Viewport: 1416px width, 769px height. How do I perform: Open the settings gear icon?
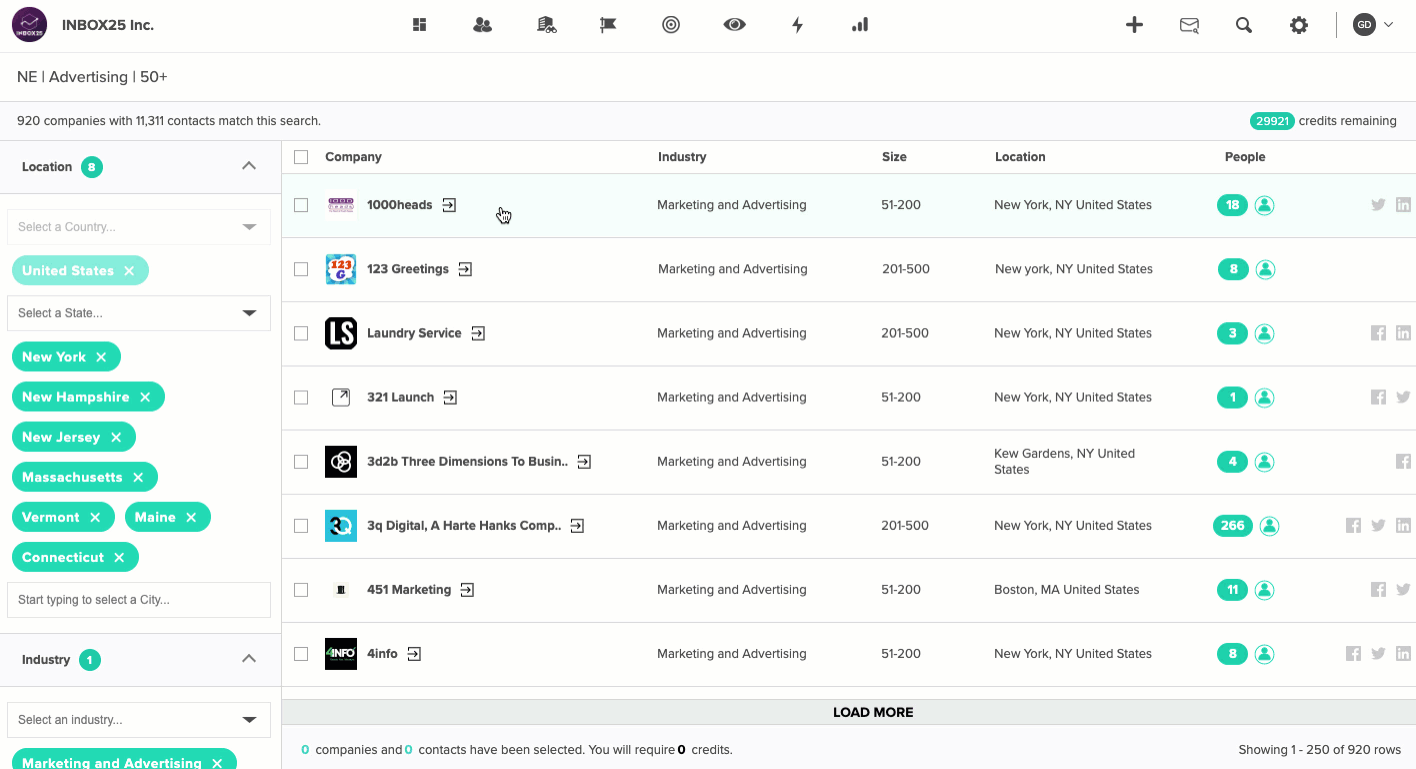coord(1298,25)
